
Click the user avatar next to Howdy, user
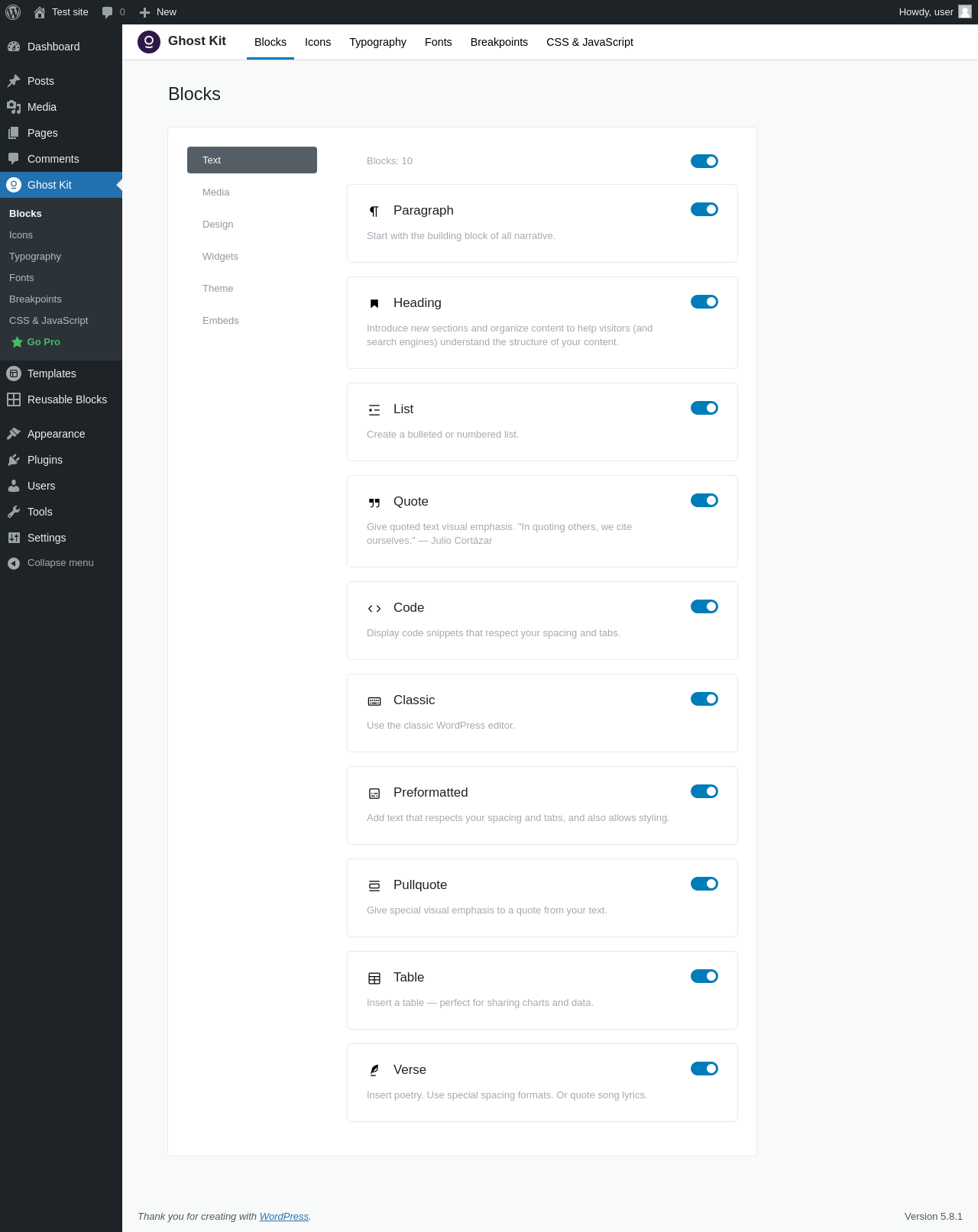[x=965, y=11]
